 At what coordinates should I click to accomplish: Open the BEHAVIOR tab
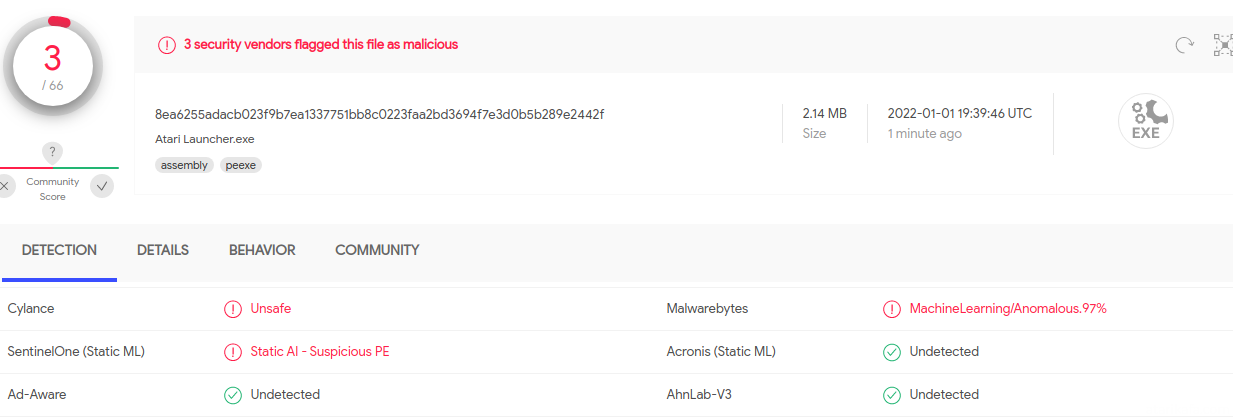point(262,250)
